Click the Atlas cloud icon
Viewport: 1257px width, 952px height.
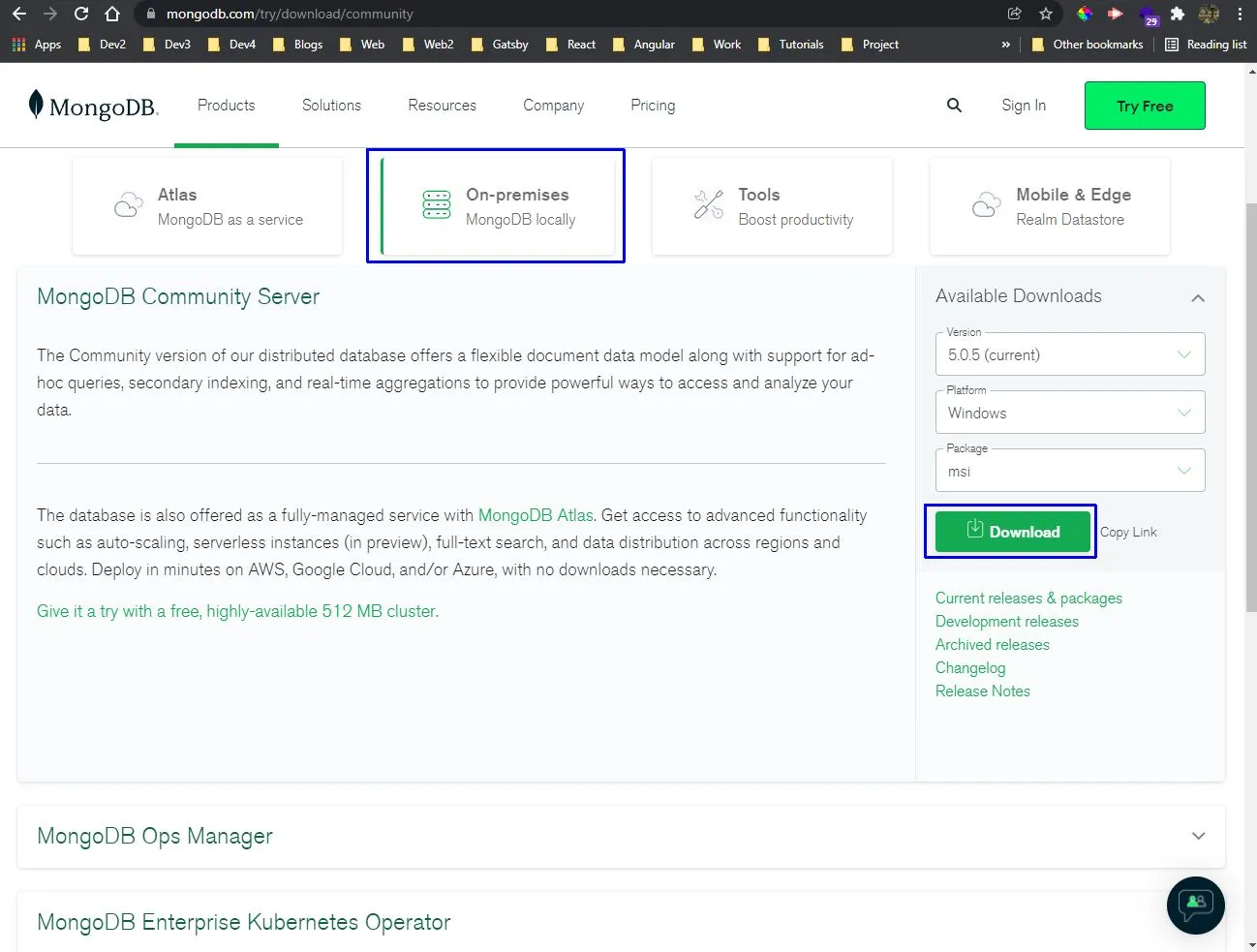[129, 205]
